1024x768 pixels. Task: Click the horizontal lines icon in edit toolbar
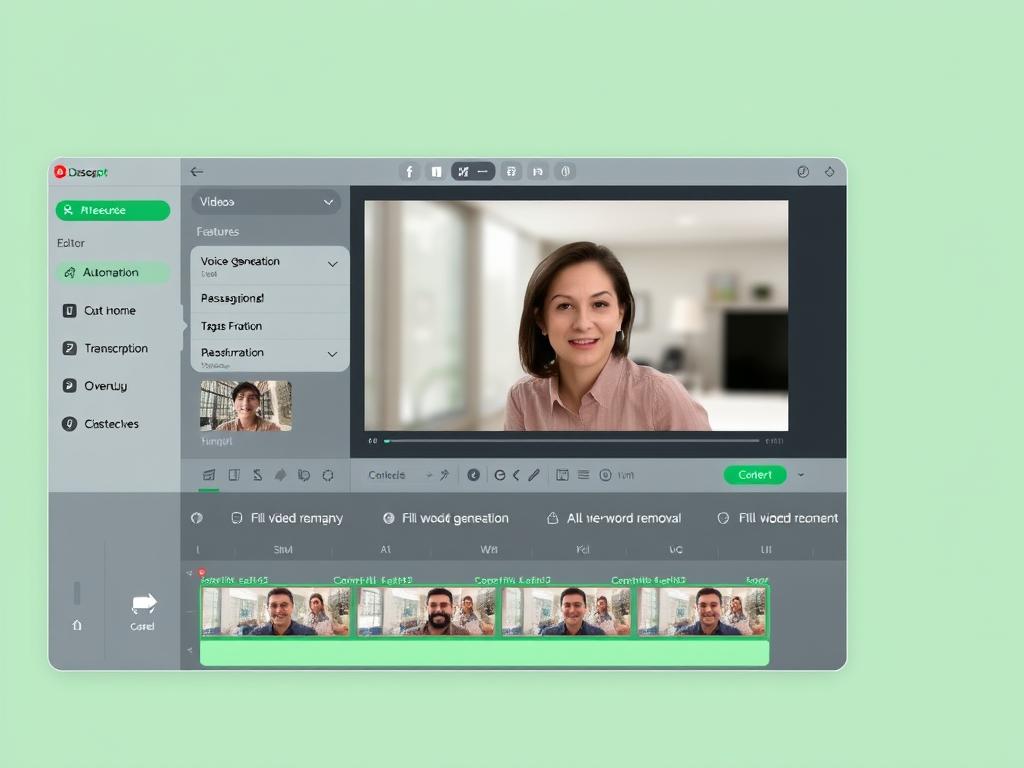tap(584, 475)
